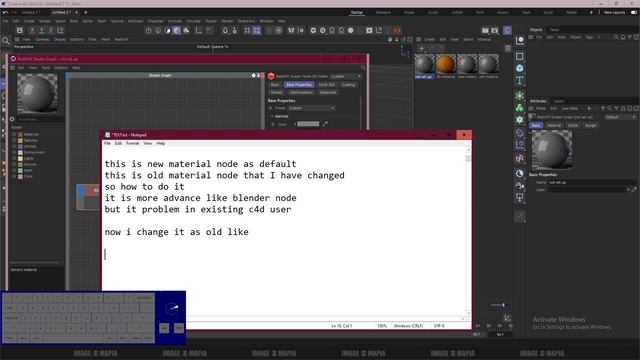Screen dimensions: 640x360
Task: Click the trash icon in the Material Manager
Action: pyautogui.click(x=508, y=48)
